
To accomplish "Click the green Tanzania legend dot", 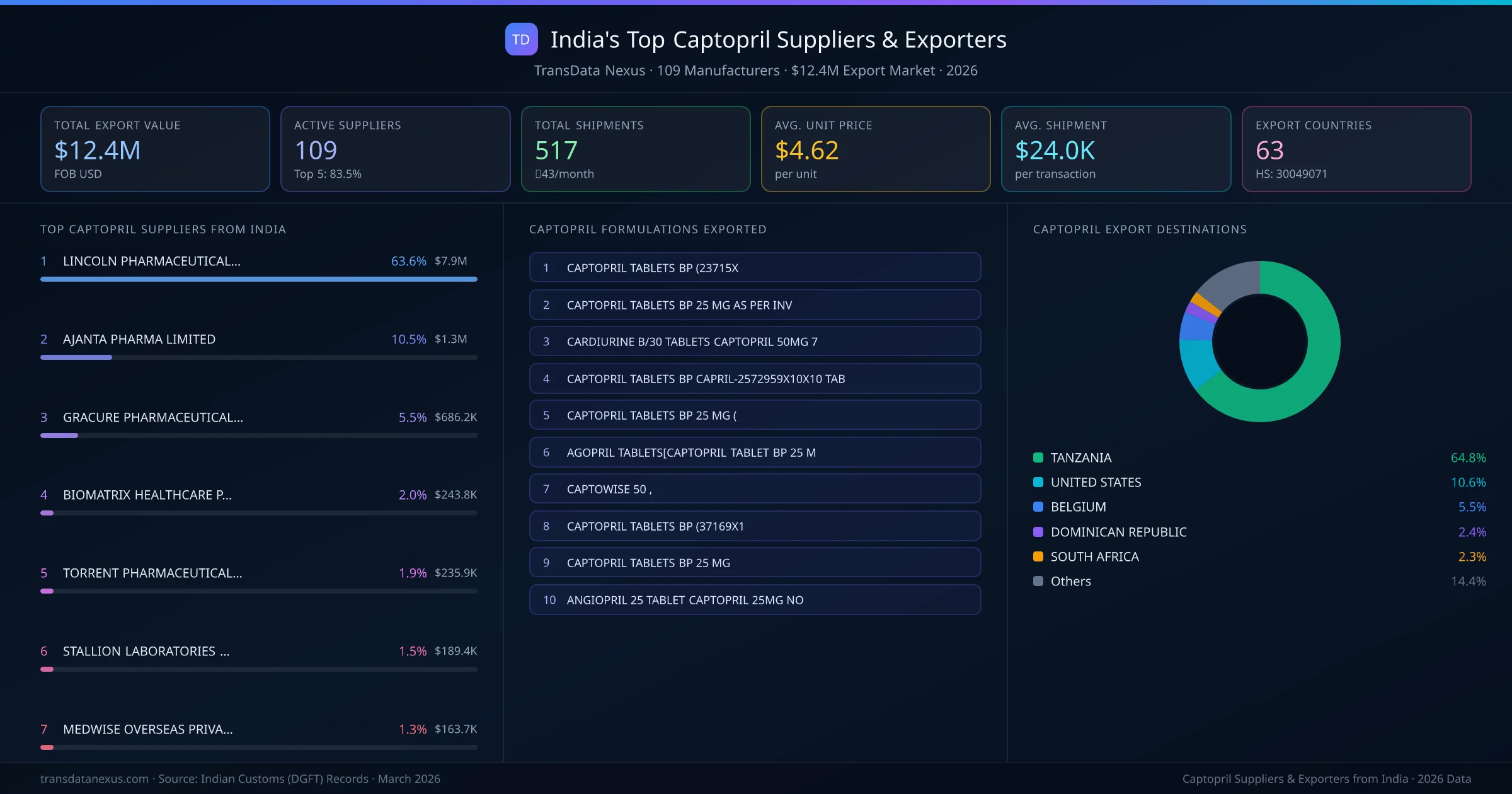I will point(1037,457).
